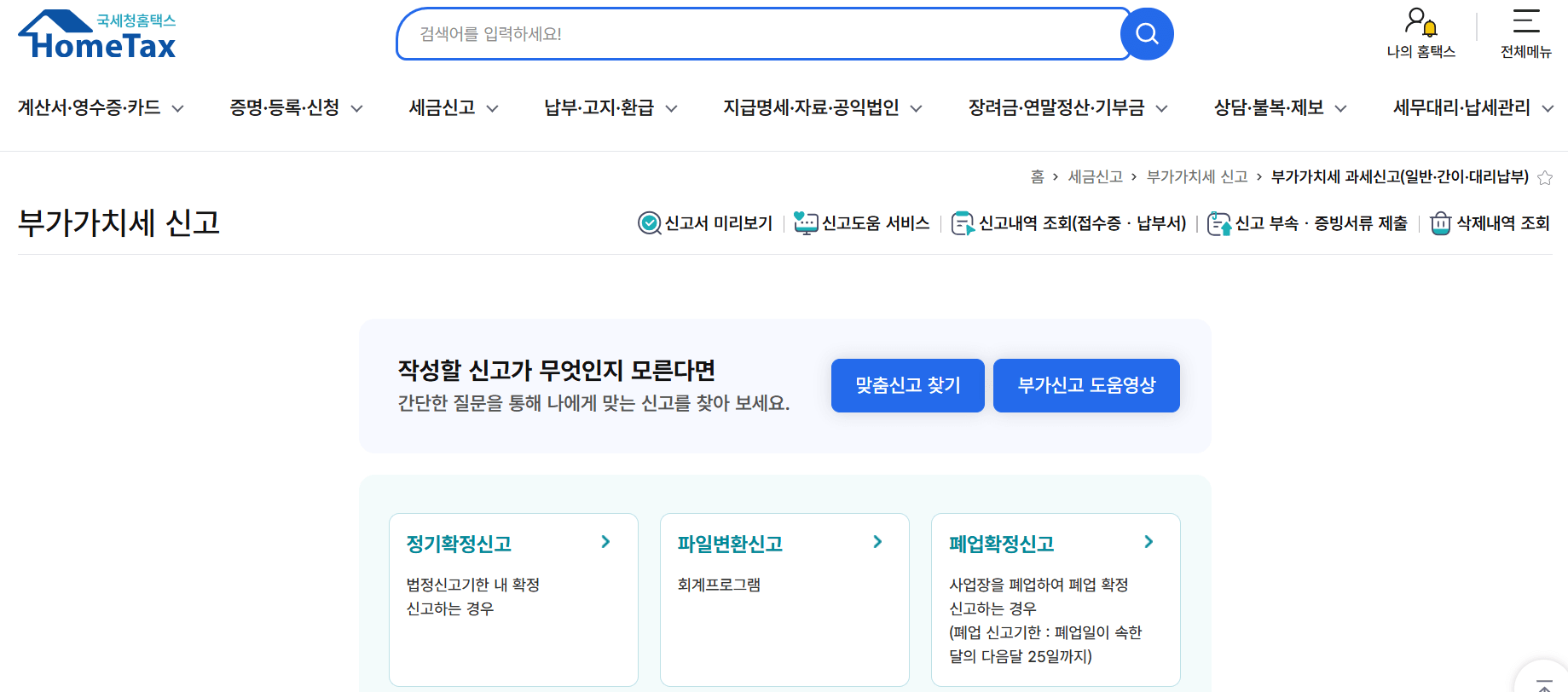
Task: Click the 맞춤신고 찾기 button
Action: [908, 385]
